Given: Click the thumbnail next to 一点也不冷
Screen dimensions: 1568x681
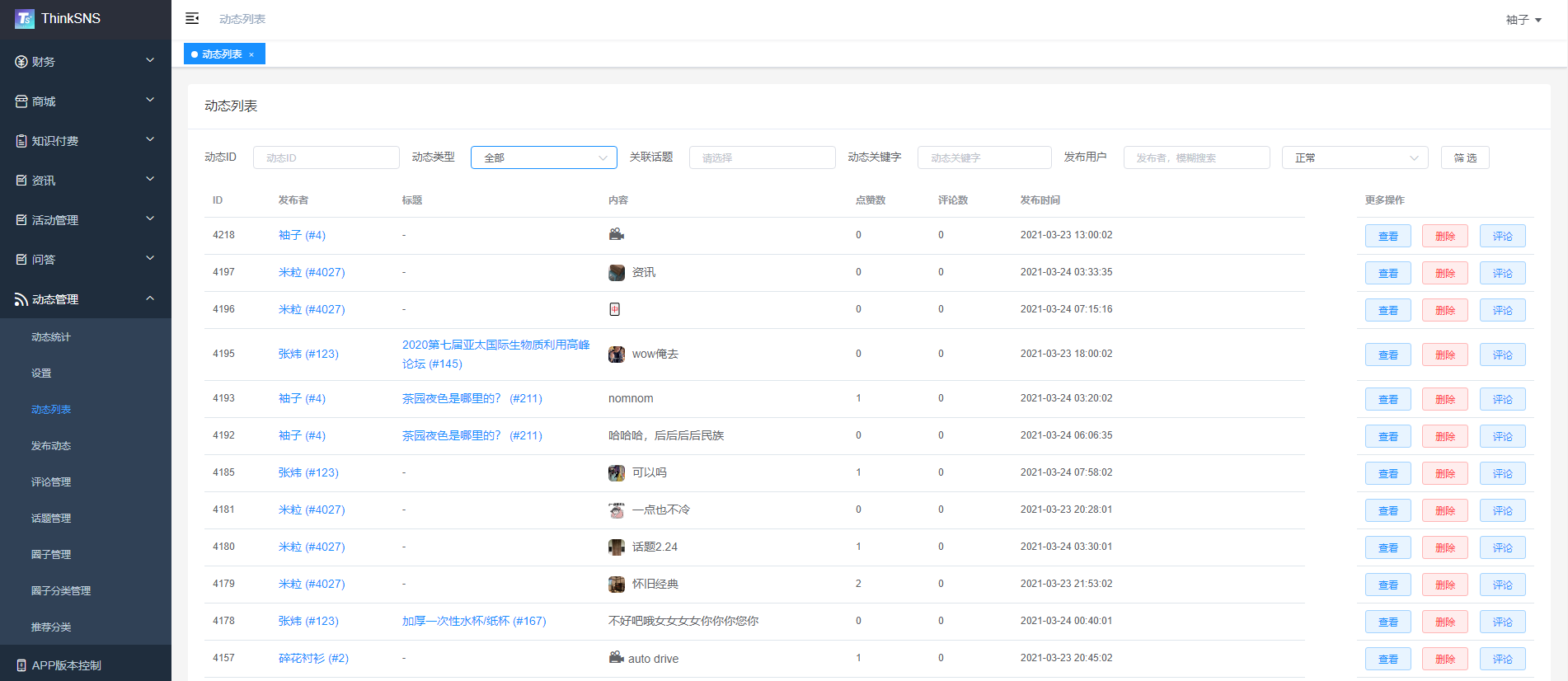Looking at the screenshot, I should point(617,510).
